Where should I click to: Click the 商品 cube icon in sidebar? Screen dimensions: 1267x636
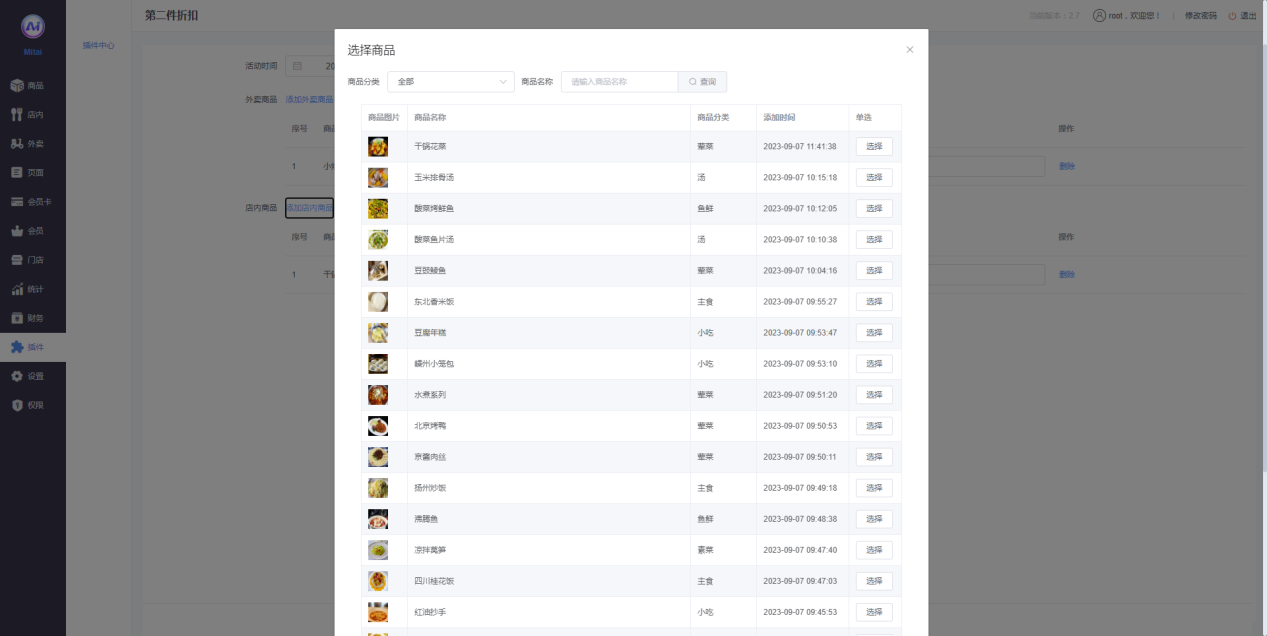(17, 86)
